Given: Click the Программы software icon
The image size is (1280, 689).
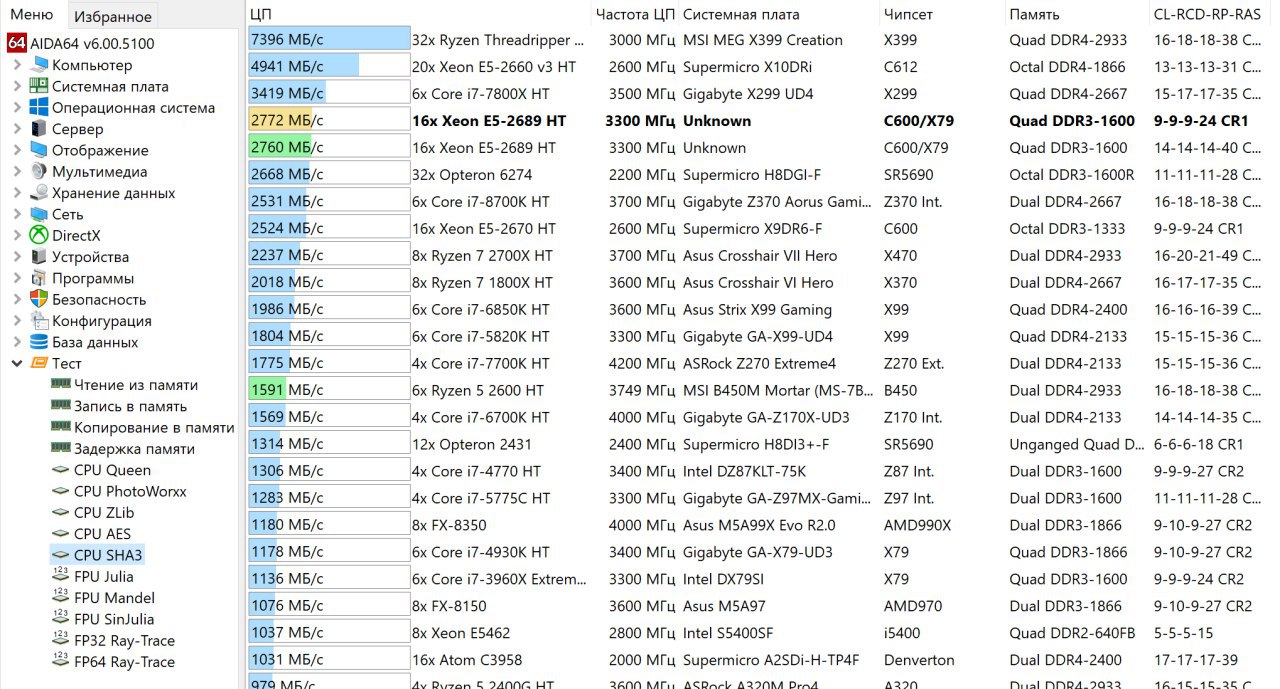Looking at the screenshot, I should [39, 278].
